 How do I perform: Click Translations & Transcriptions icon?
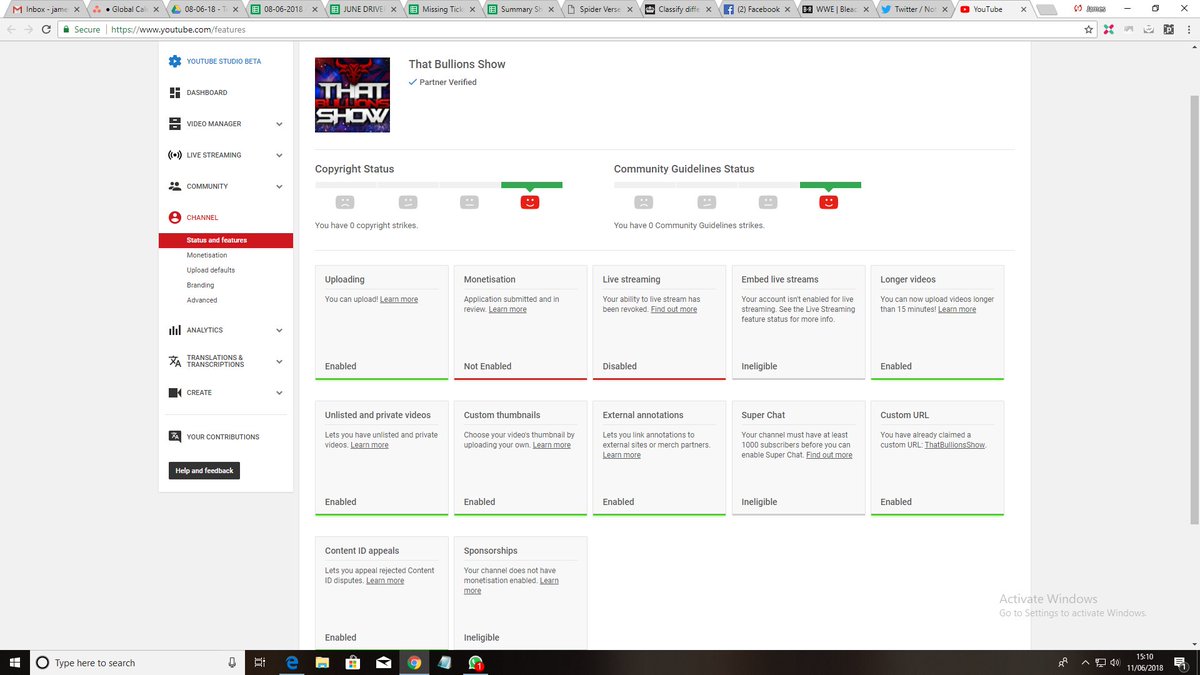(x=175, y=361)
